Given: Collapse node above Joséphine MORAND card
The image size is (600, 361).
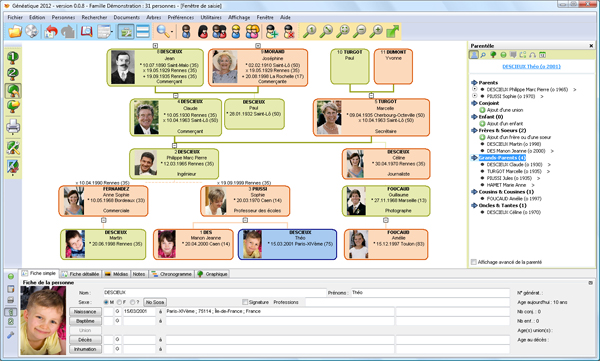Looking at the screenshot, I should (258, 46).
